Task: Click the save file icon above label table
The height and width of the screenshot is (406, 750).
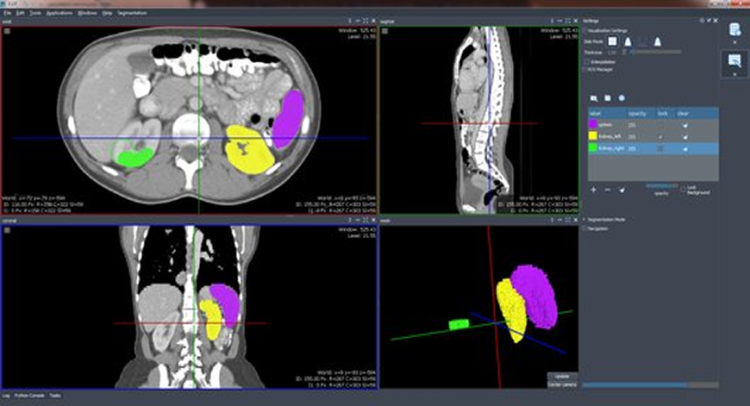Action: (607, 97)
